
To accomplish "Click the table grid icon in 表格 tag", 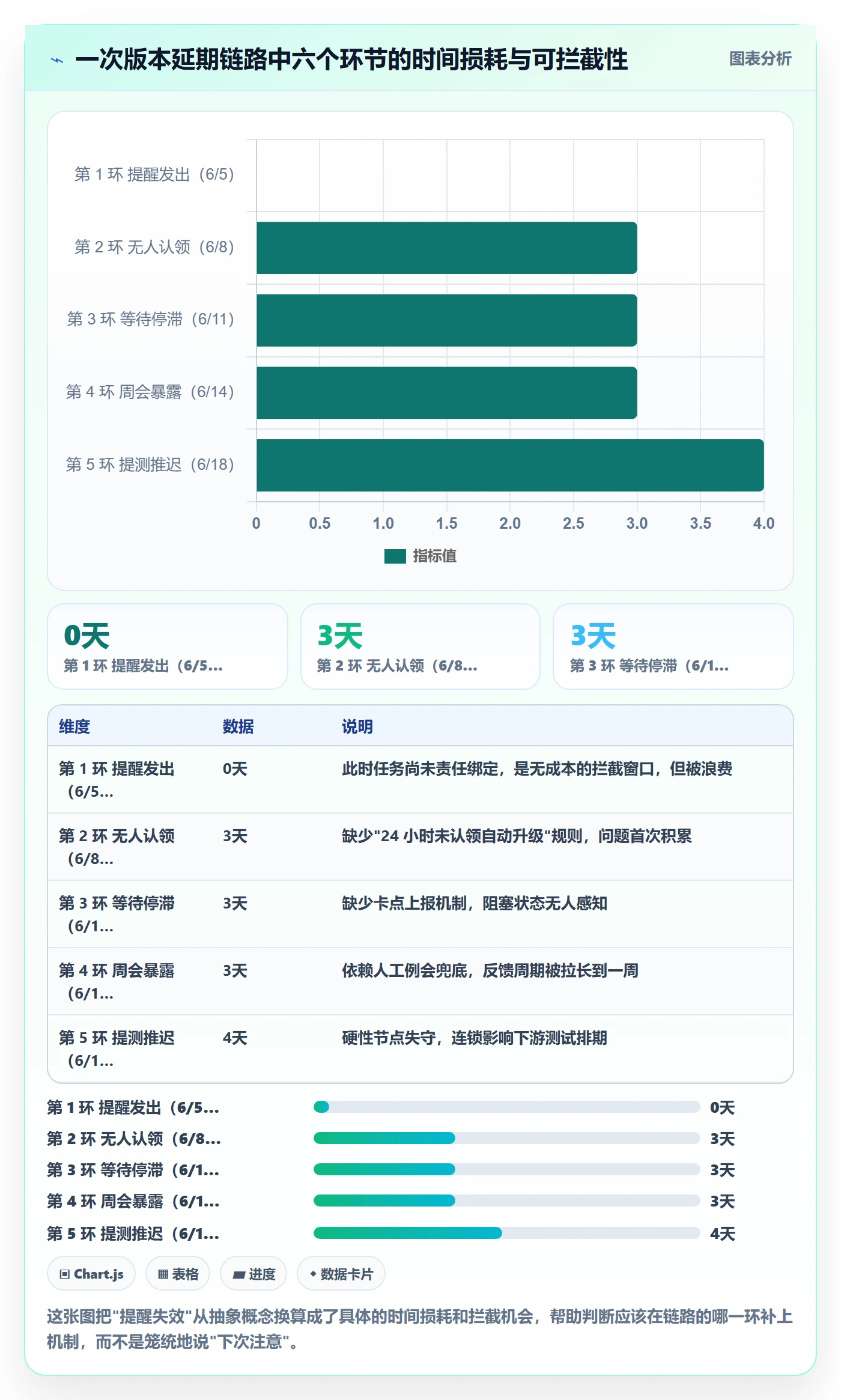I will (x=163, y=1274).
